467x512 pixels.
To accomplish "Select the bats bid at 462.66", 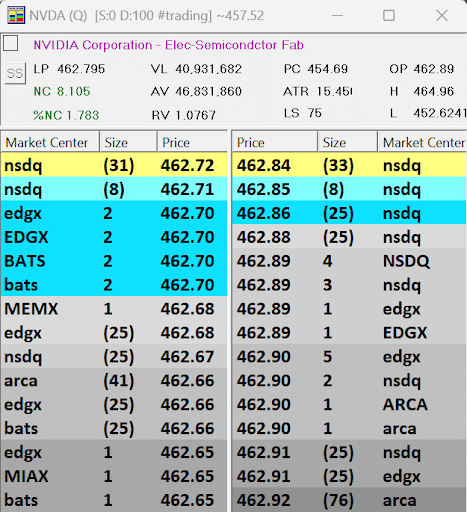I will (114, 428).
